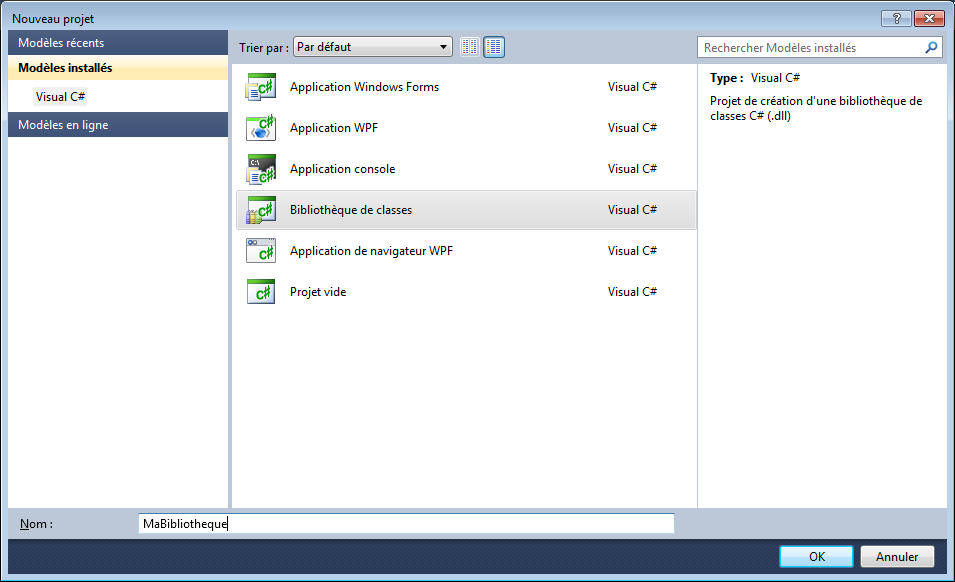Close the Nouveau projet dialog

tap(928, 19)
